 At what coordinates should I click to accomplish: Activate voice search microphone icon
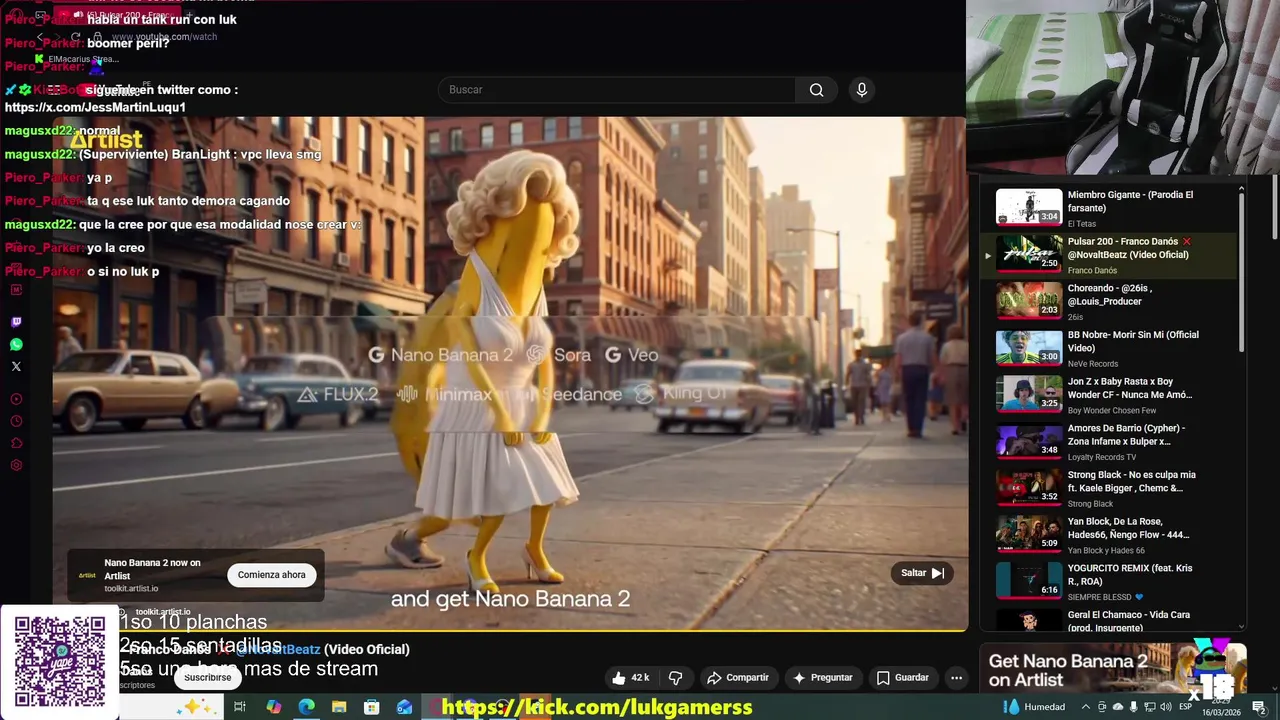point(862,90)
